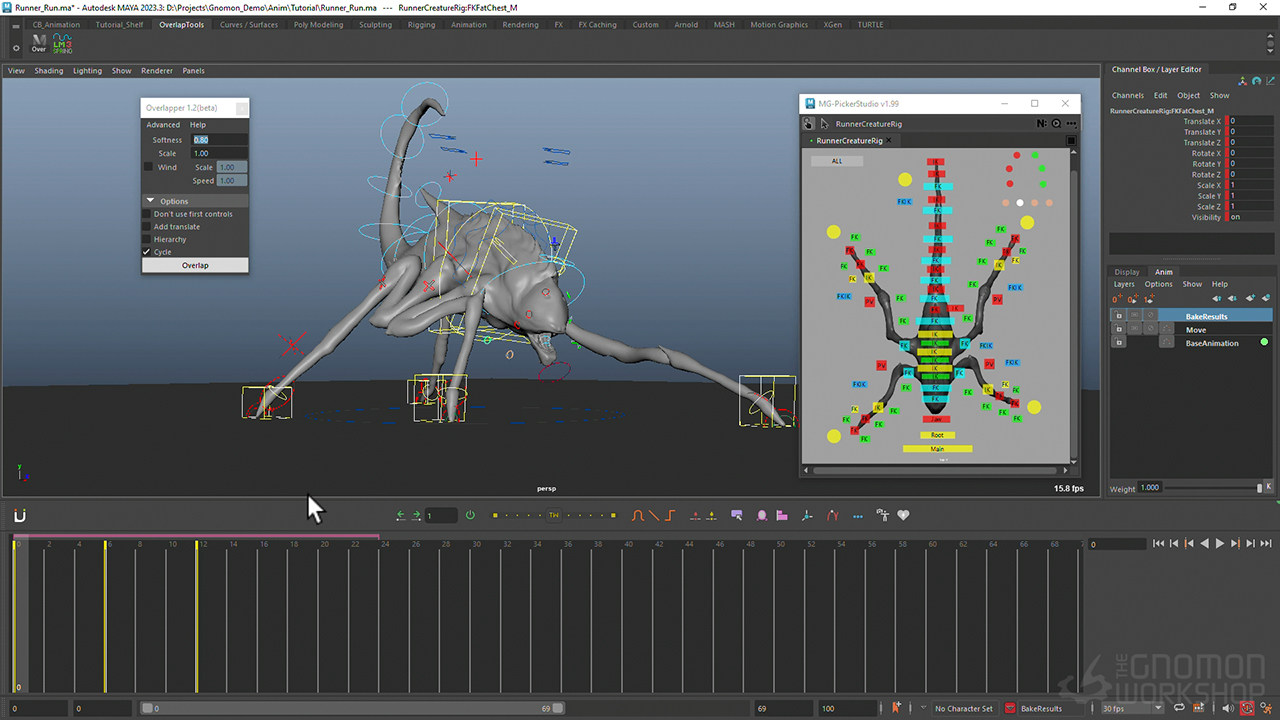Toggle visibility dot on BaseAnimation layer

tap(1265, 342)
